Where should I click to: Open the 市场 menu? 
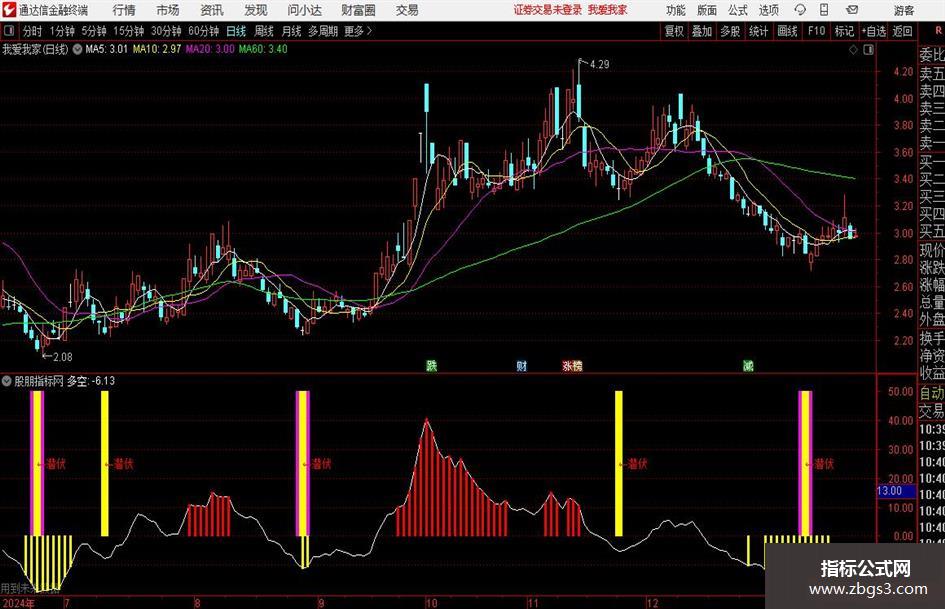coord(168,10)
